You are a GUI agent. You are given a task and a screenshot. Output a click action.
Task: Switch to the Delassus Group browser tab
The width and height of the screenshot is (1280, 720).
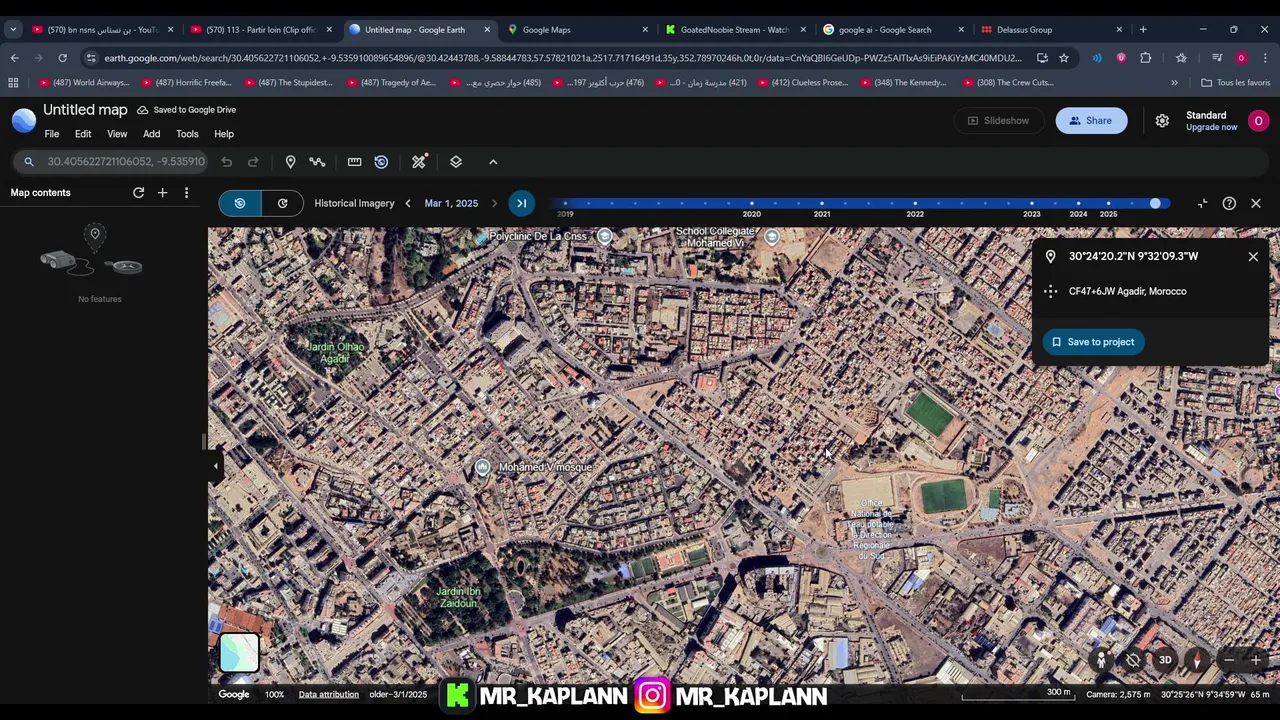coord(1052,30)
